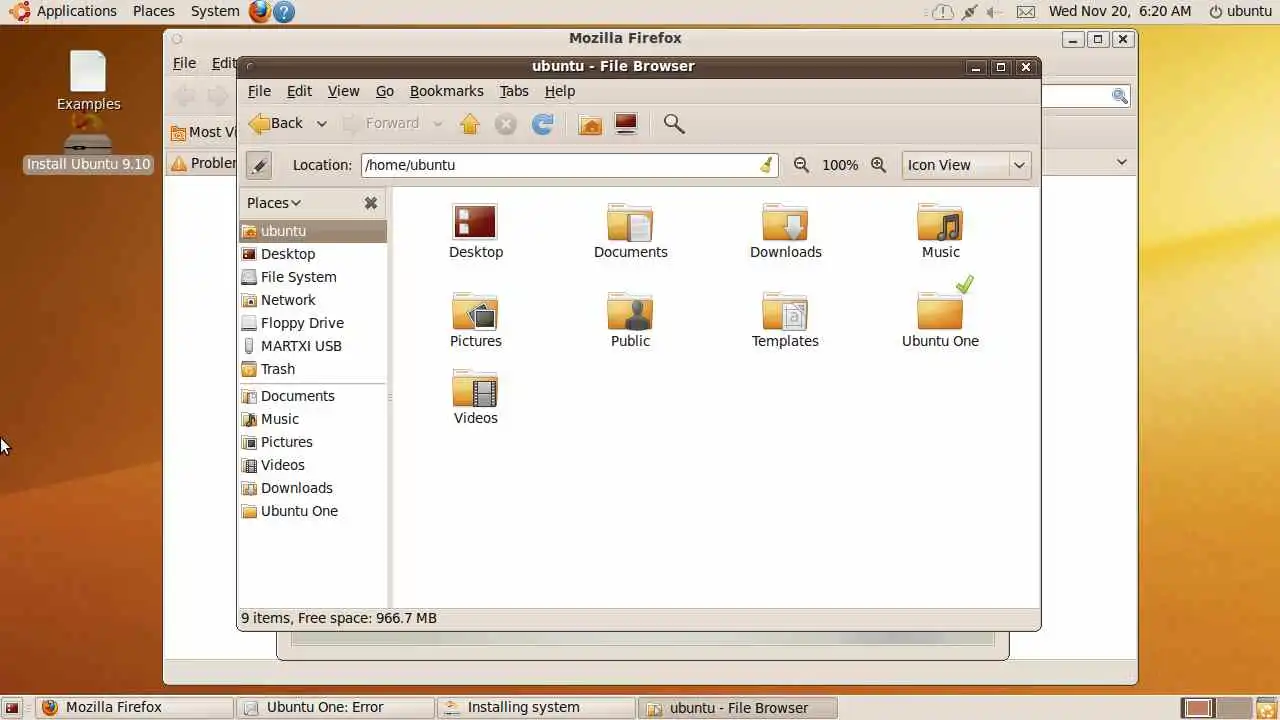Viewport: 1280px width, 720px height.
Task: Go back with the Back arrow button
Action: (276, 123)
